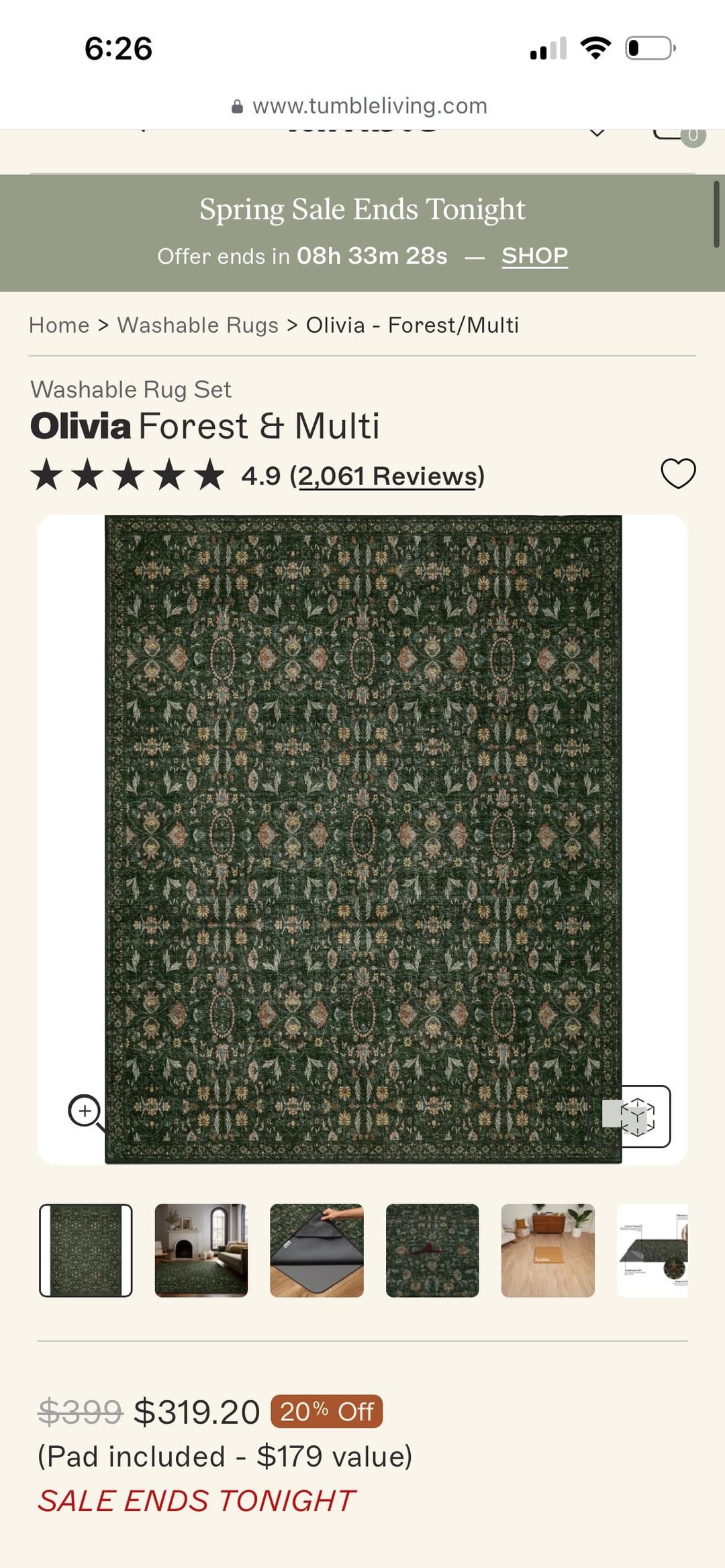
Task: Tap the tumbleliving.com address bar
Action: (x=362, y=106)
